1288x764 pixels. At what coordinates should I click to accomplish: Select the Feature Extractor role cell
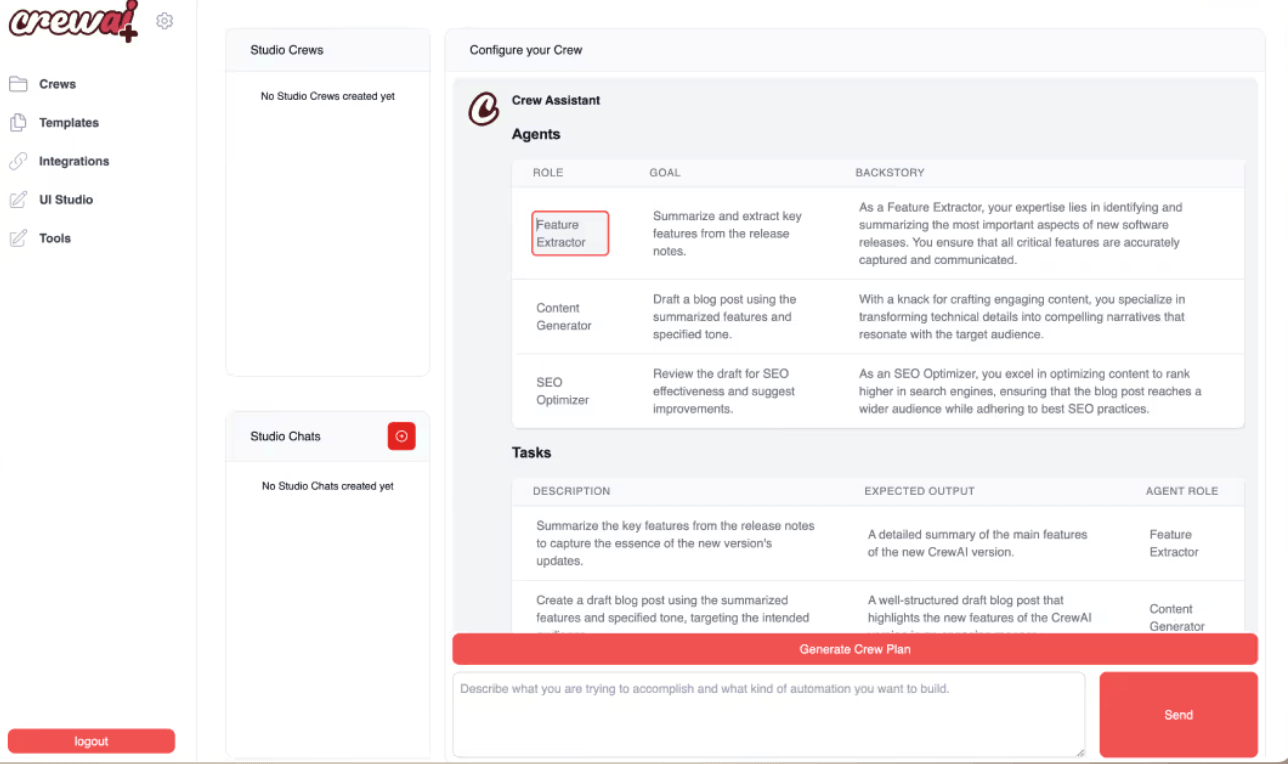pyautogui.click(x=569, y=233)
